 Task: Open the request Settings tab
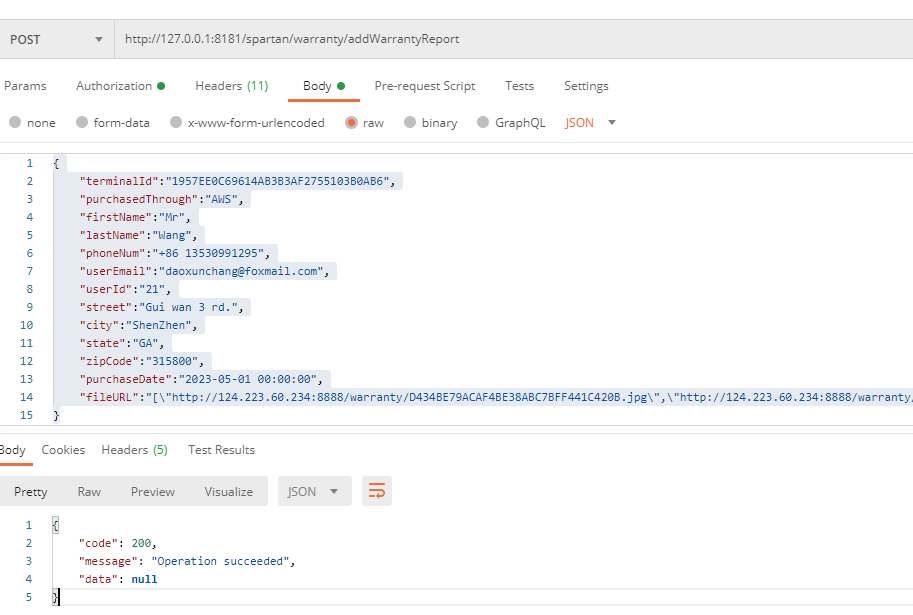(x=586, y=86)
